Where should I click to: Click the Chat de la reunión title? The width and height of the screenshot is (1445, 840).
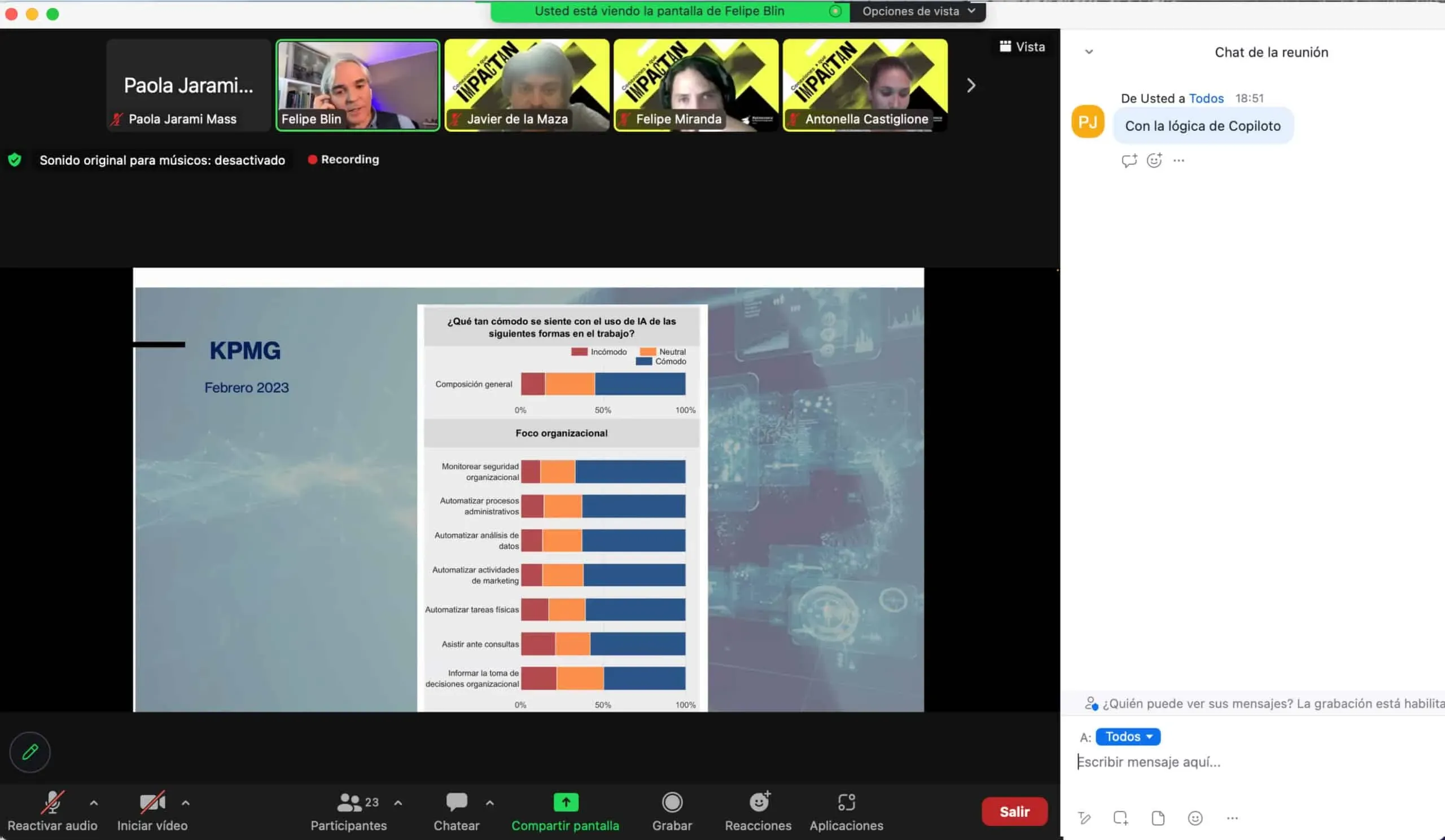coord(1271,52)
